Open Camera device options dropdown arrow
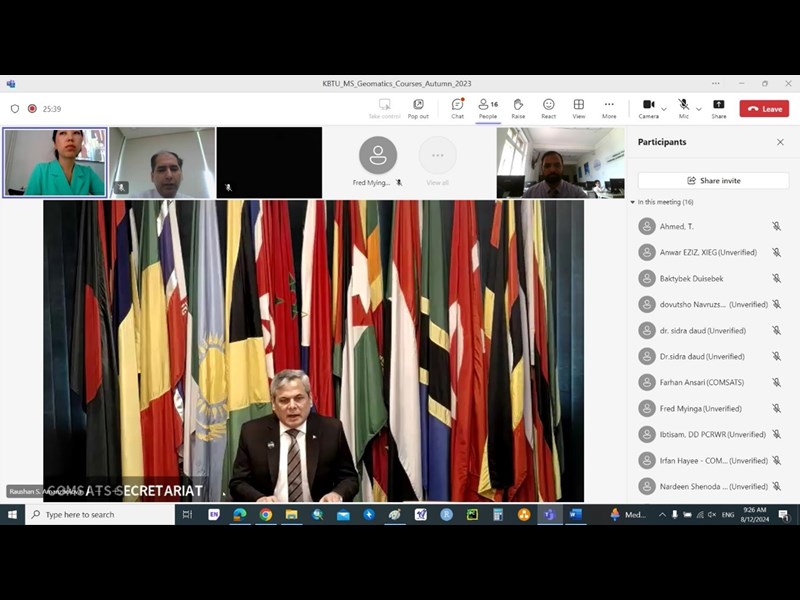 pyautogui.click(x=664, y=109)
